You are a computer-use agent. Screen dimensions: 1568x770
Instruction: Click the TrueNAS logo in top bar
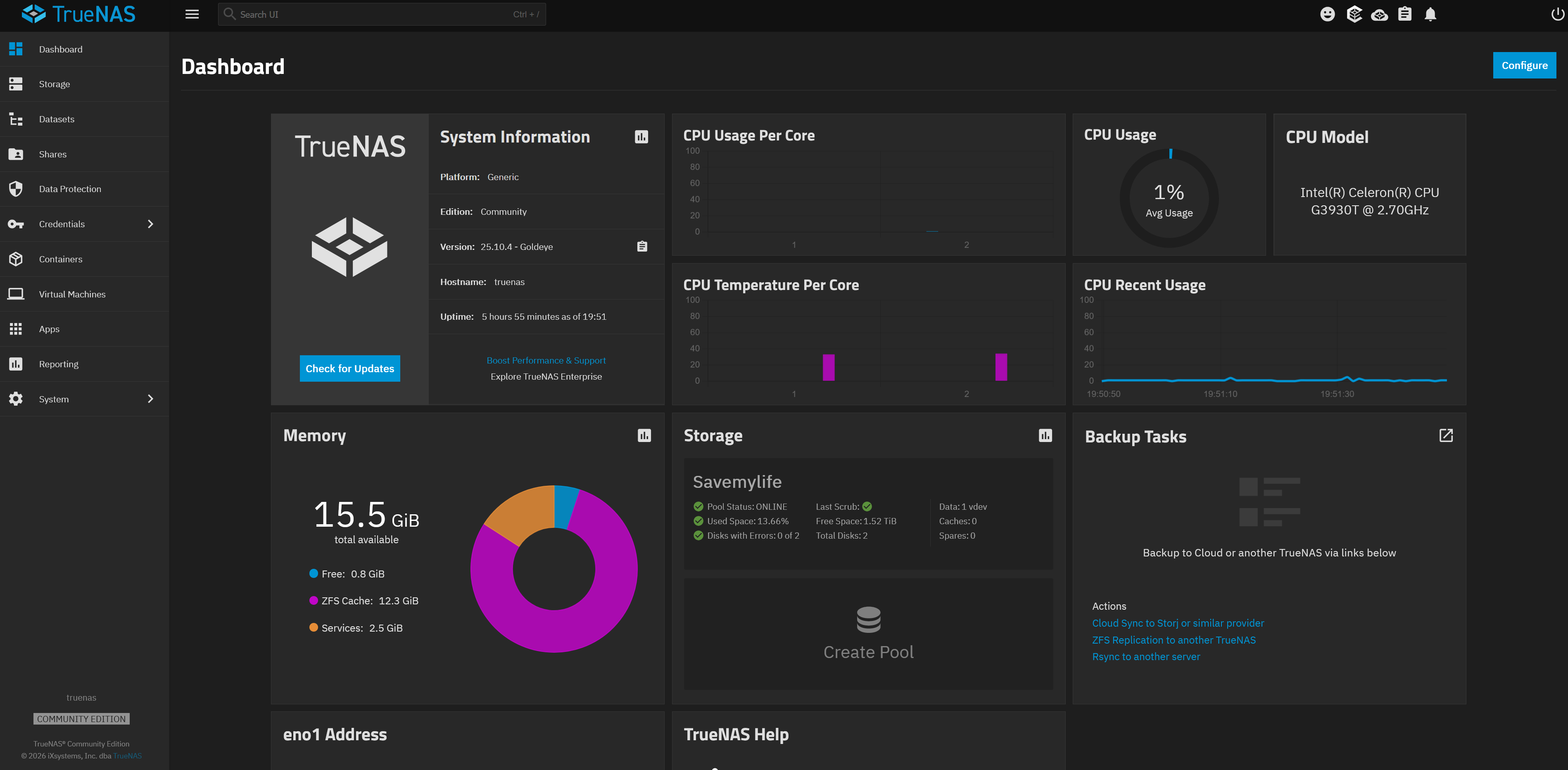(x=78, y=14)
